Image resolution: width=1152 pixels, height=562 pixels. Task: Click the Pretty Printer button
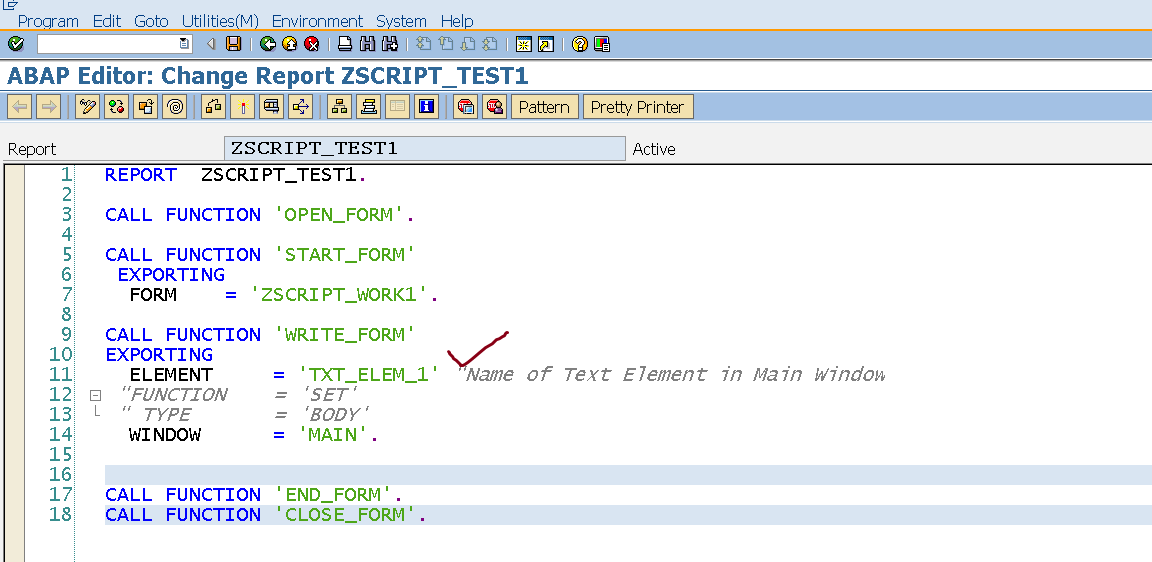[637, 107]
